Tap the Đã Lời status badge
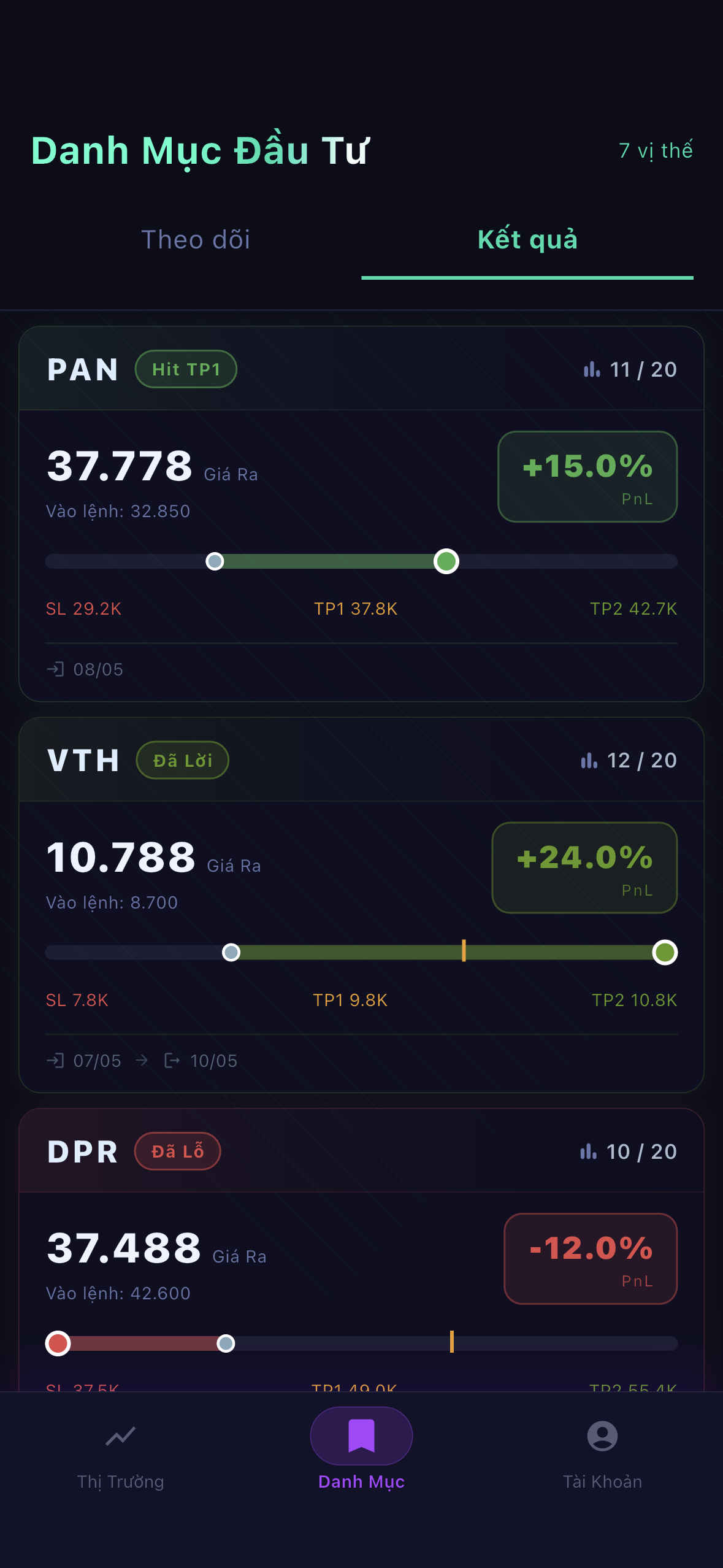 pyautogui.click(x=182, y=761)
